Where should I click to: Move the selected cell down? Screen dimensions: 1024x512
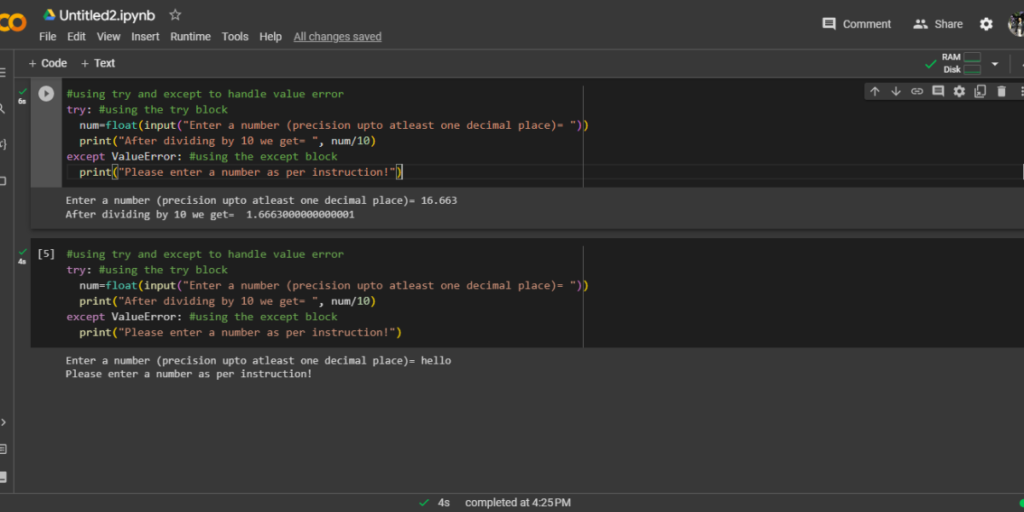point(896,91)
